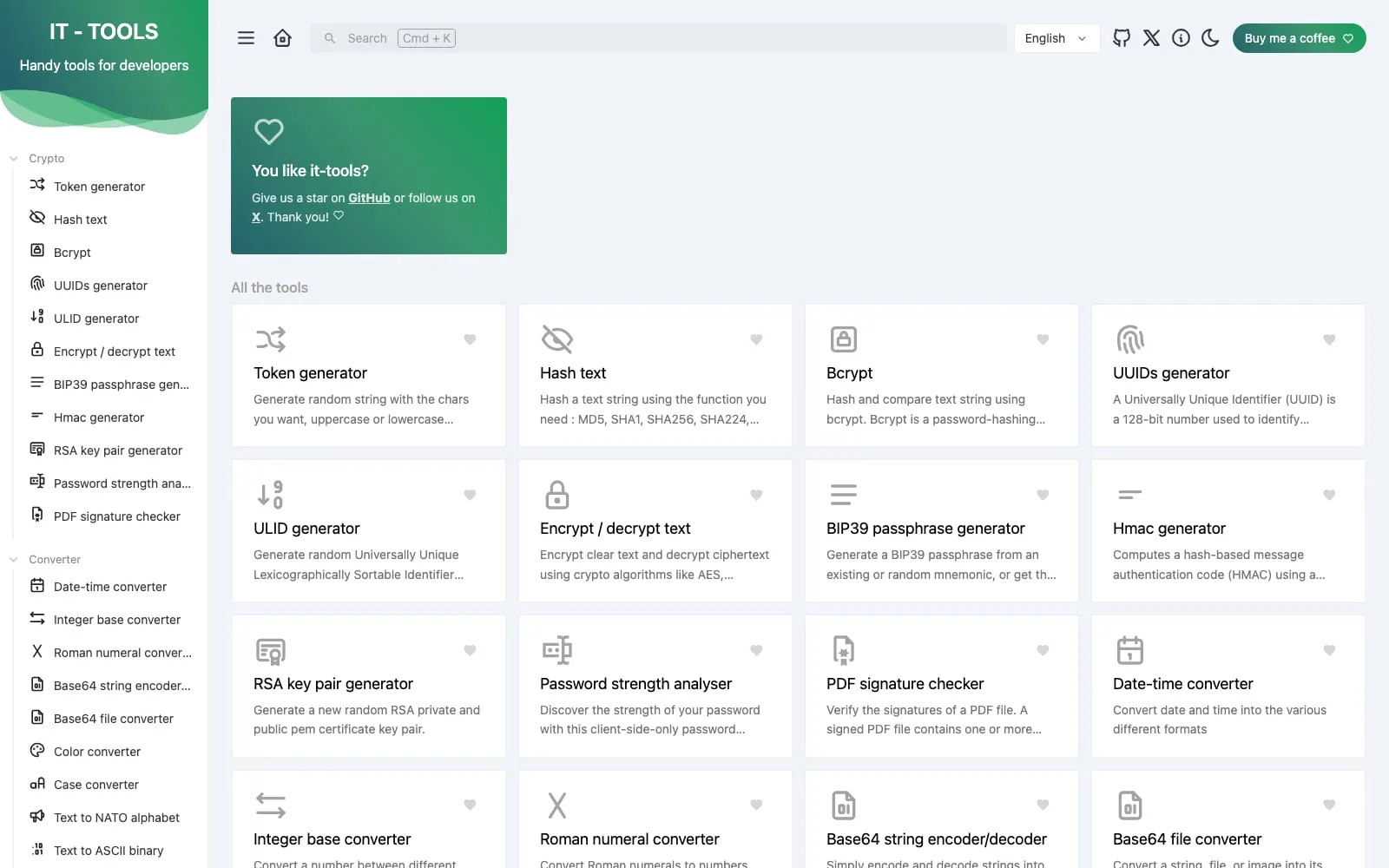
Task: Follow the GitHub link in the banner
Action: (x=369, y=198)
